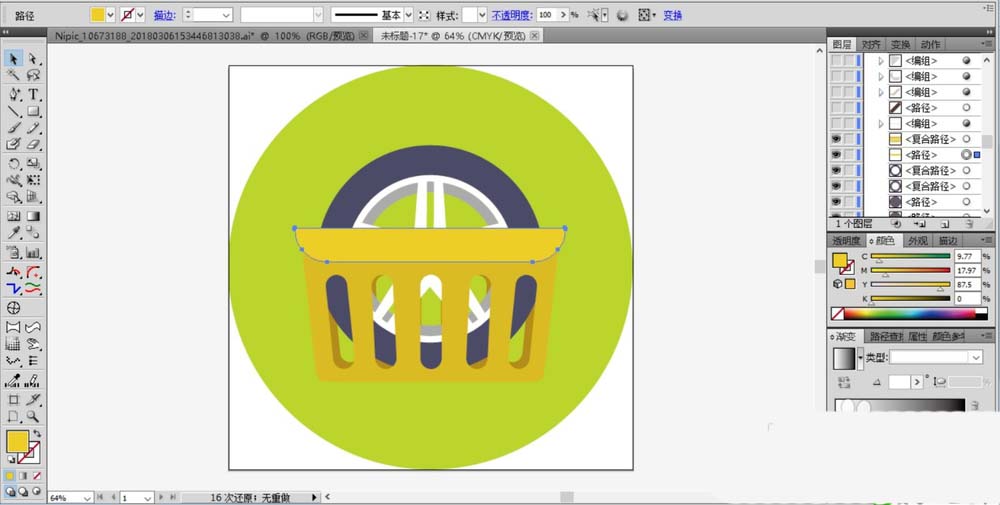
Task: Click the status bar 16 次还原 arrow
Action: 314,497
